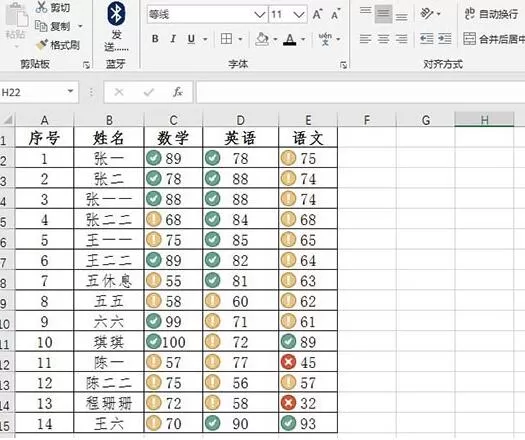Apply font color A
Screen dimensions: 525x440
click(x=290, y=39)
